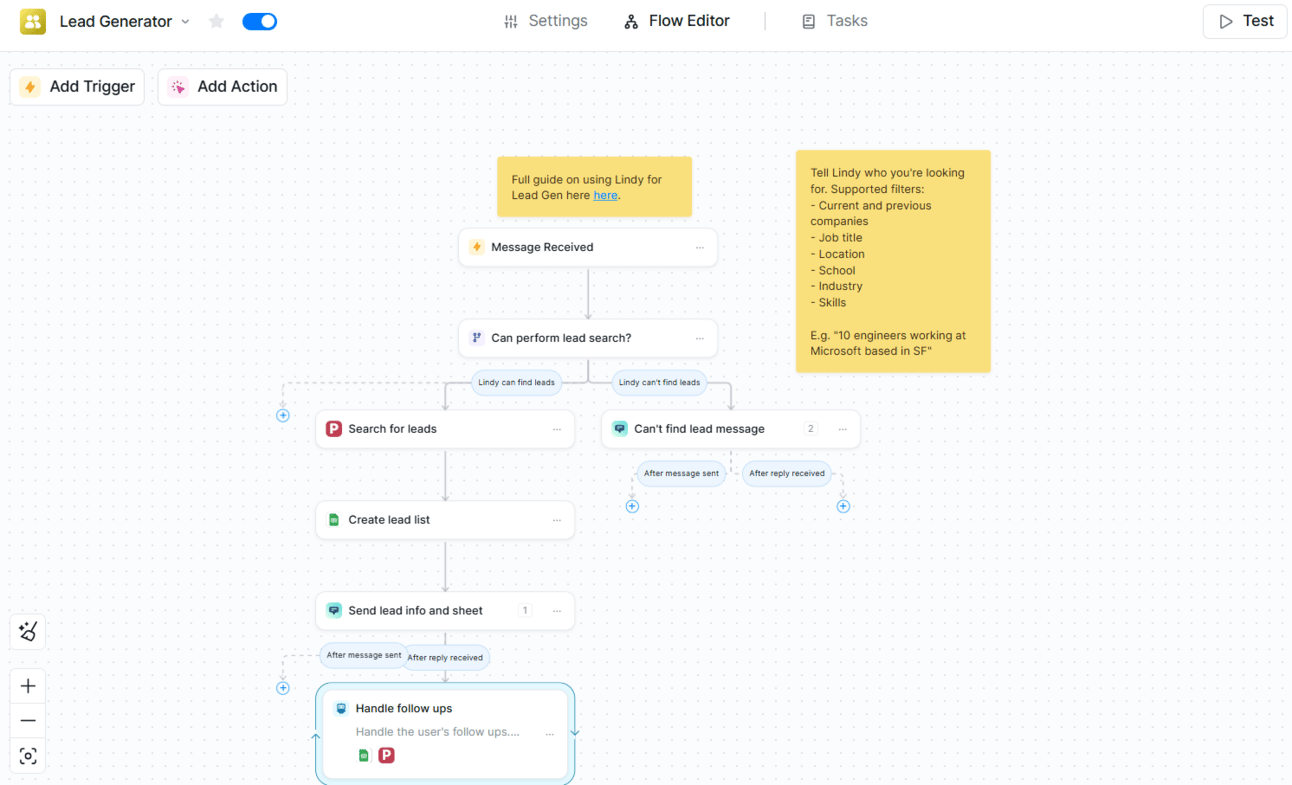
Task: Click "Handle the user's follow ups...." description text
Action: (437, 732)
